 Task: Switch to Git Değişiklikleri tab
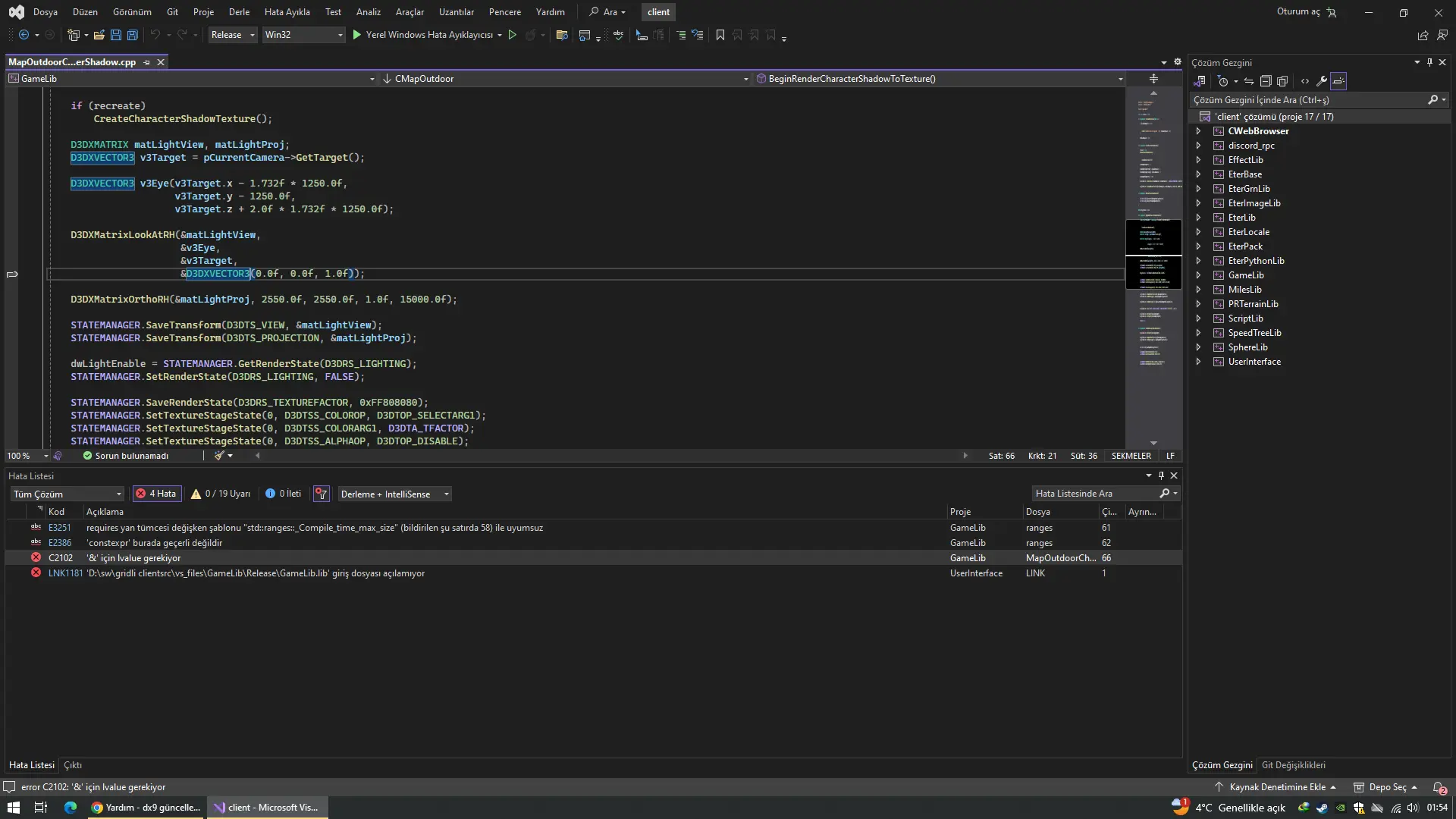click(1293, 765)
